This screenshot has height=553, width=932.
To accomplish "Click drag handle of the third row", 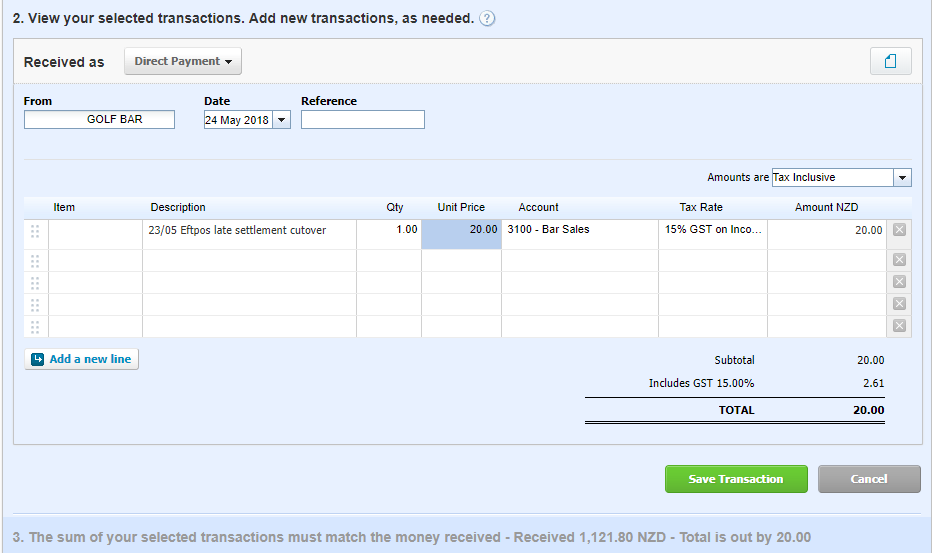I will point(35,282).
